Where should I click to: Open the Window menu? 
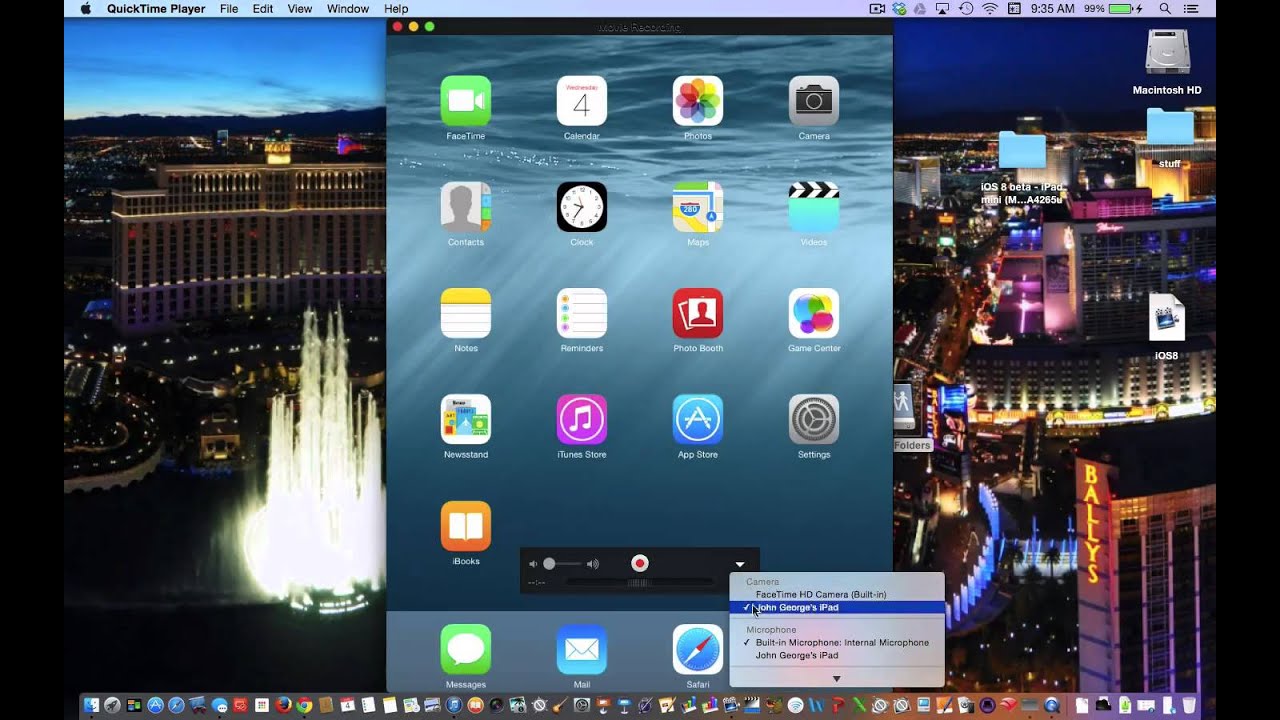tap(348, 8)
